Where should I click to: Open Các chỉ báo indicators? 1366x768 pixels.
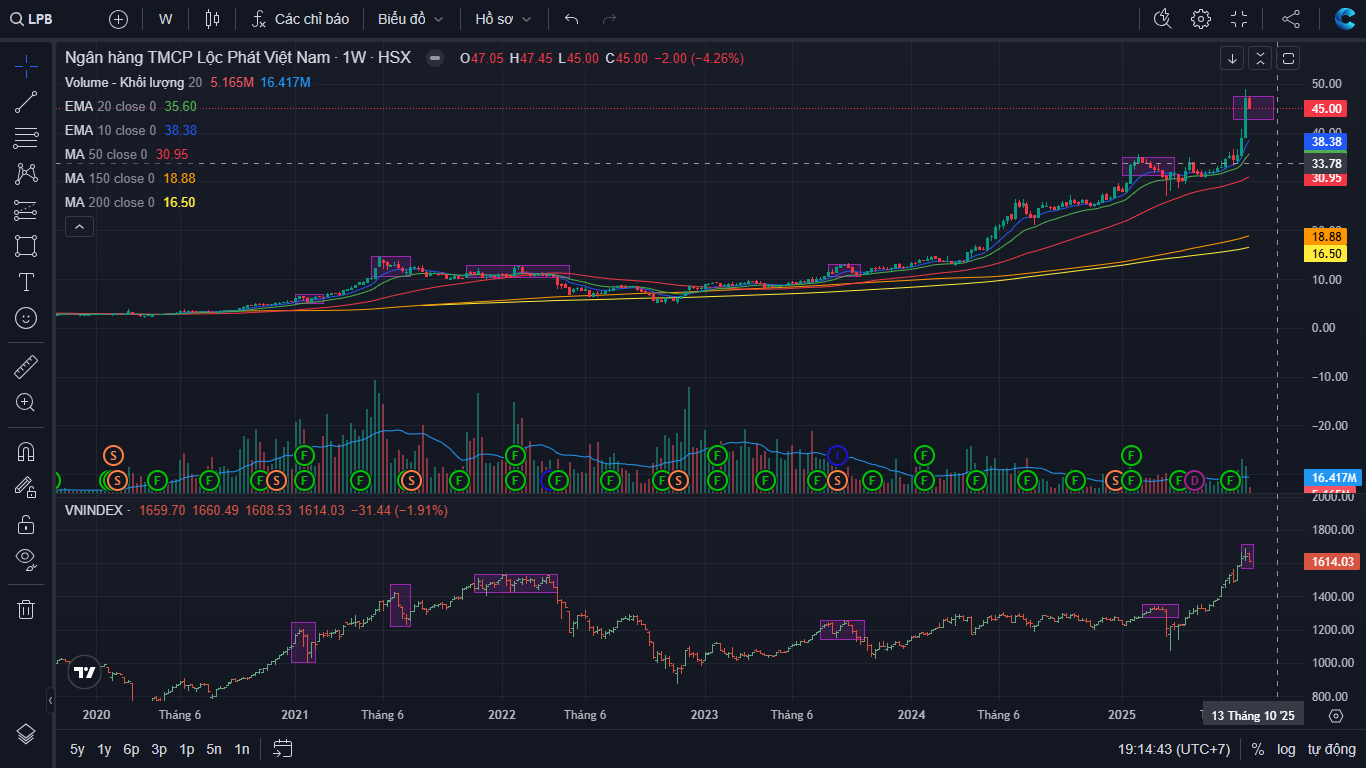(x=300, y=19)
